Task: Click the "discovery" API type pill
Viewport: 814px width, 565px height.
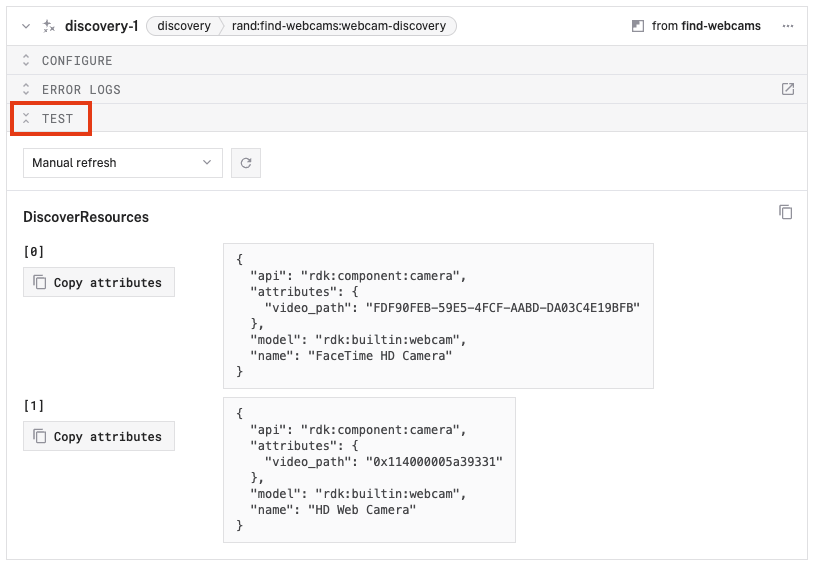Action: coord(183,26)
